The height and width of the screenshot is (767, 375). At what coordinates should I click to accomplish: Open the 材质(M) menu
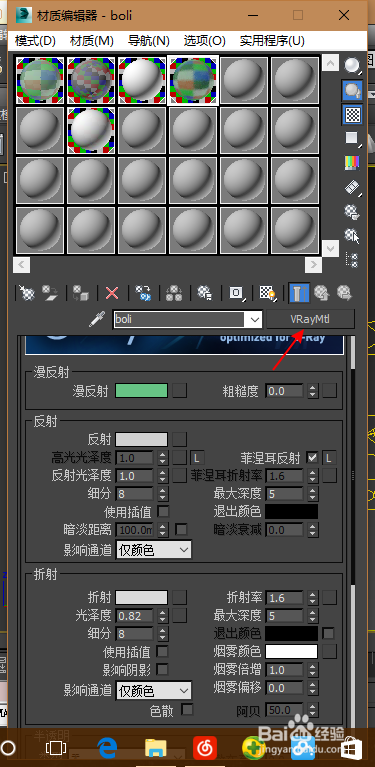click(92, 41)
